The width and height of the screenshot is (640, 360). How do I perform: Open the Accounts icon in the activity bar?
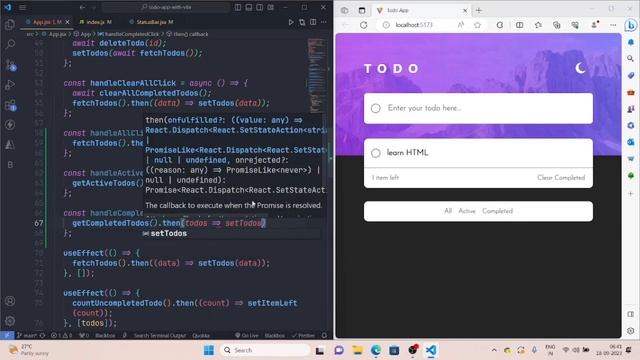(x=10, y=301)
